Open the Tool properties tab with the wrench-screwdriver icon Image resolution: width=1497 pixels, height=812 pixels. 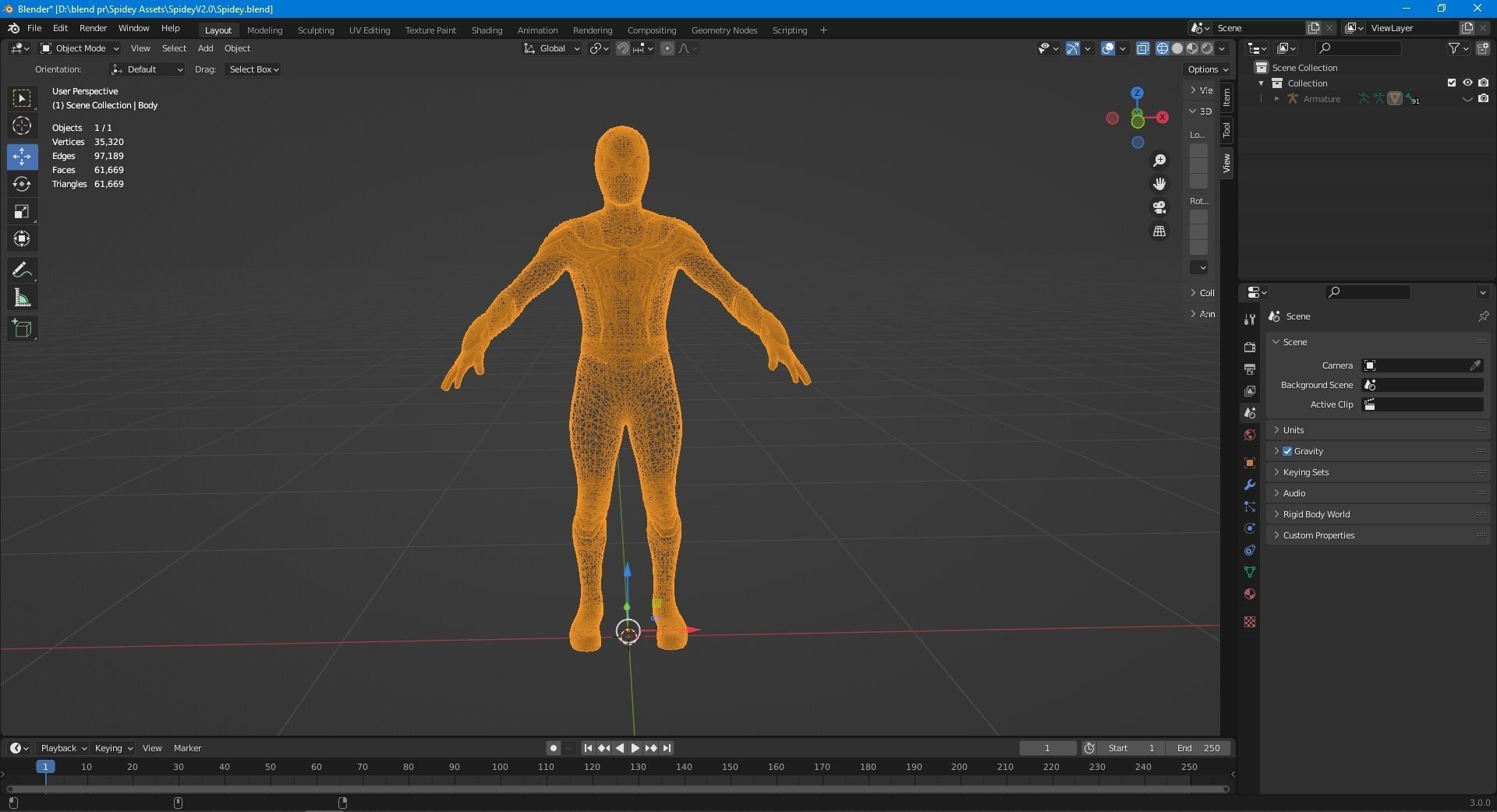click(1250, 319)
